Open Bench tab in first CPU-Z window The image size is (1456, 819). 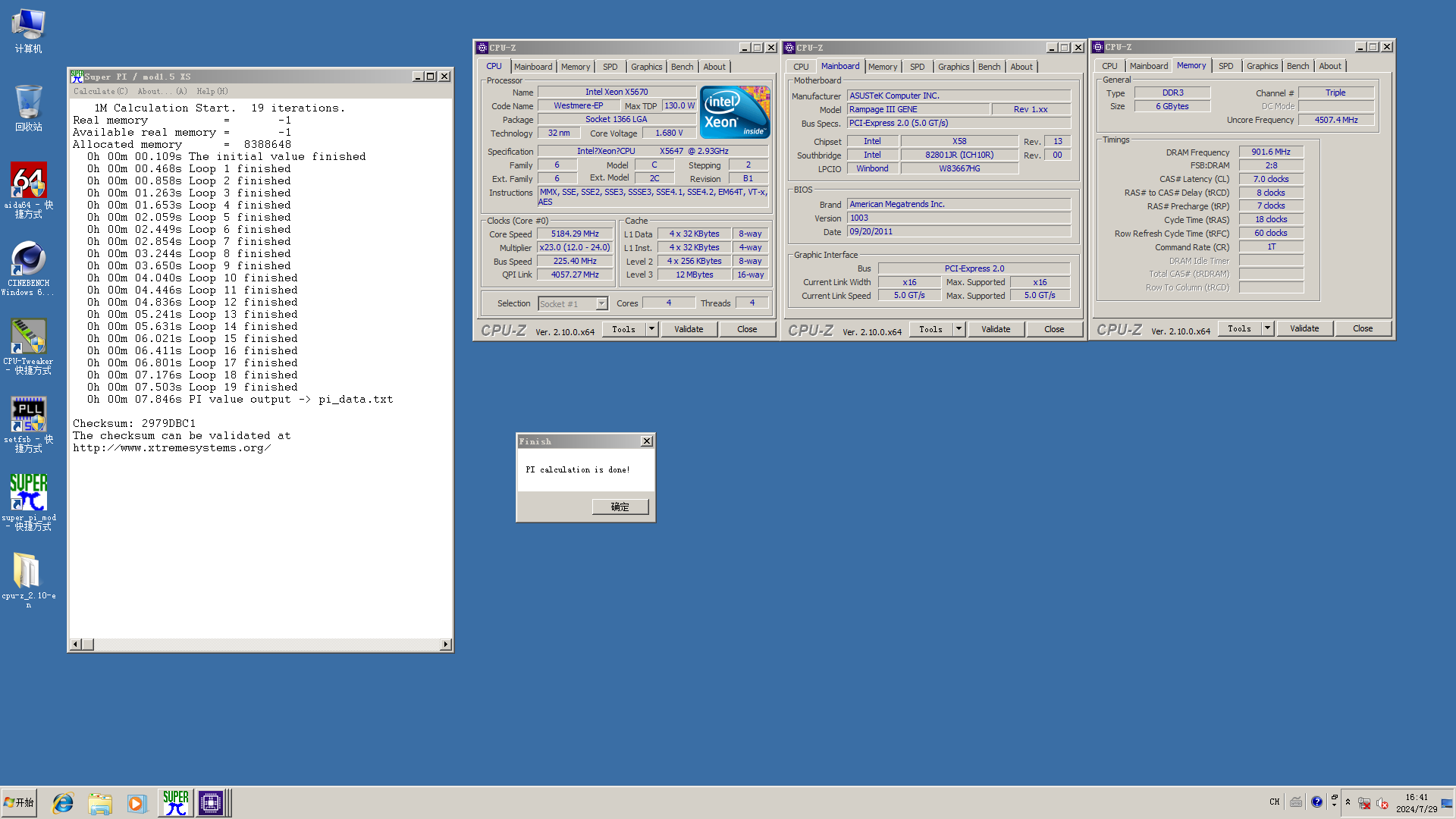click(x=682, y=67)
